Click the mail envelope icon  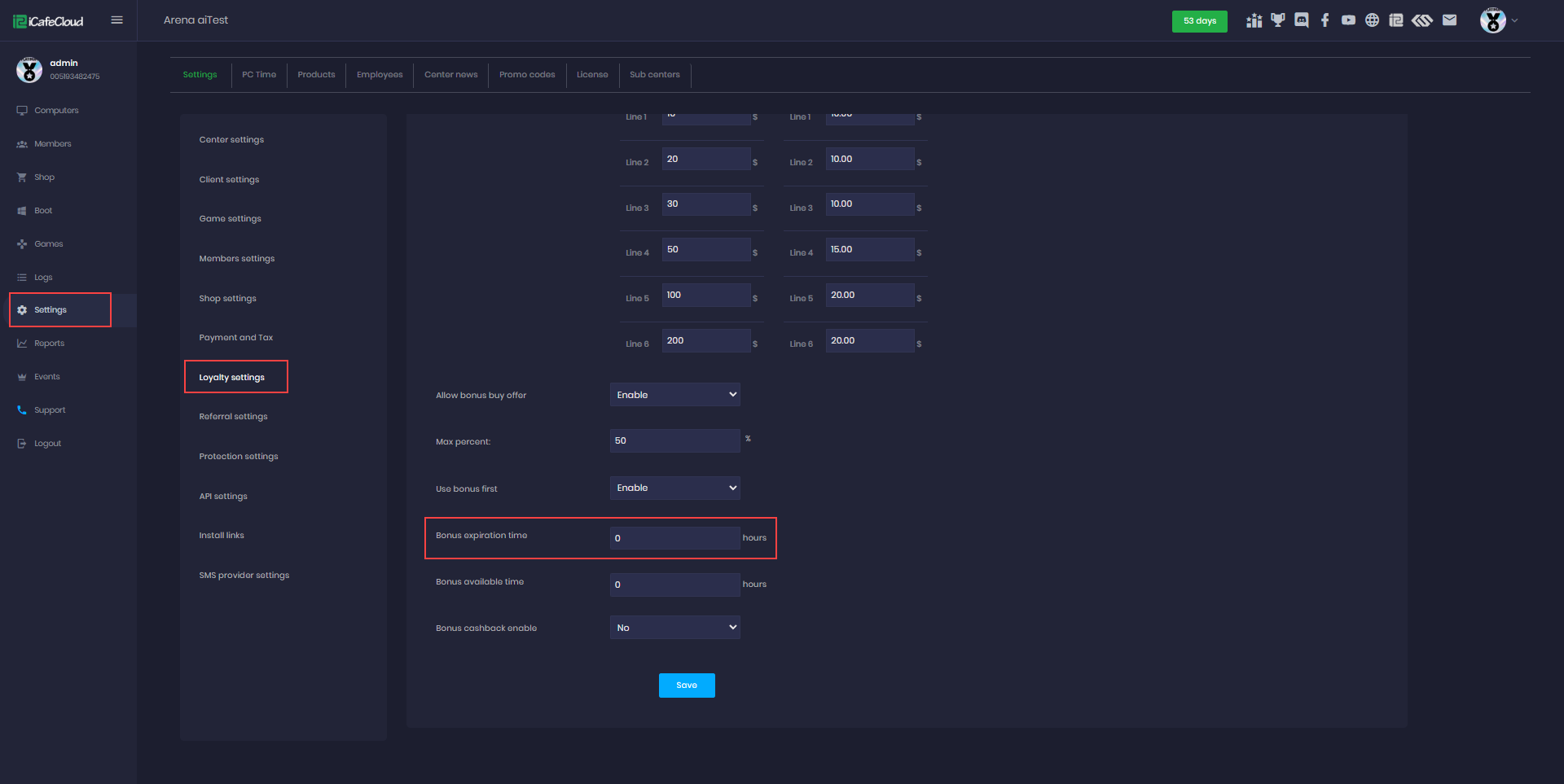(x=1449, y=20)
